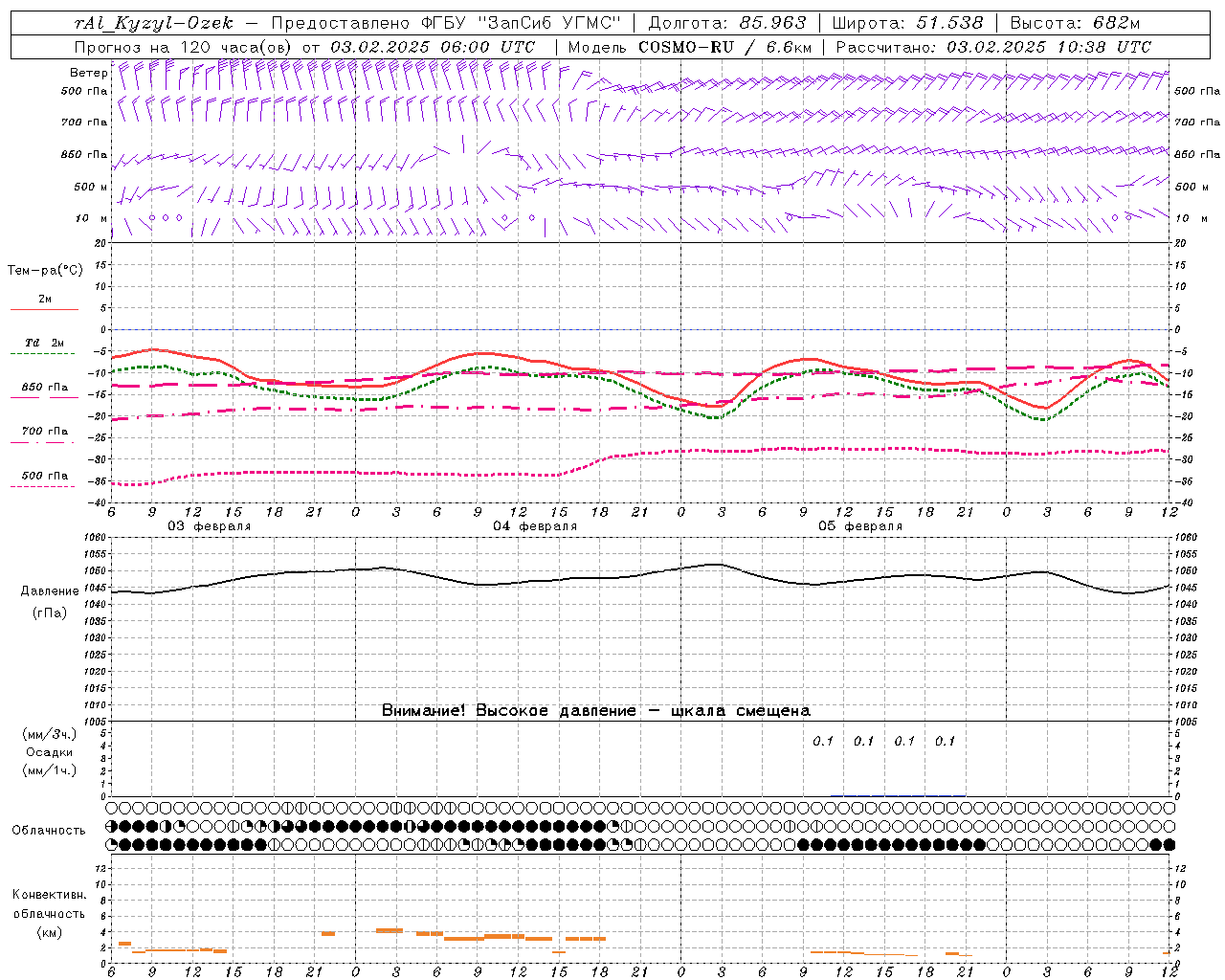Image resolution: width=1225 pixels, height=980 pixels.
Task: Click the 850 гПа temperature legend entry
Action: pyautogui.click(x=45, y=388)
